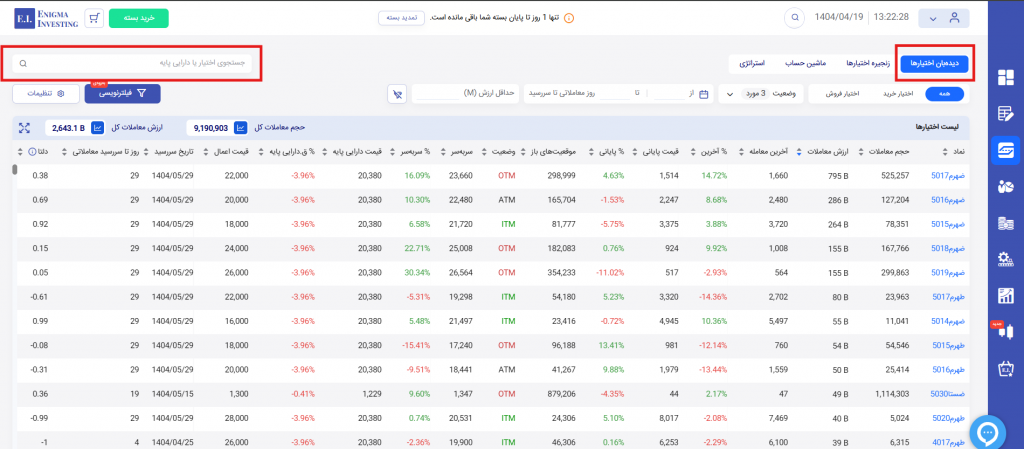Screen dimensions: 1024x449
Task: Open the coins stack sidebar icon
Action: point(1006,224)
